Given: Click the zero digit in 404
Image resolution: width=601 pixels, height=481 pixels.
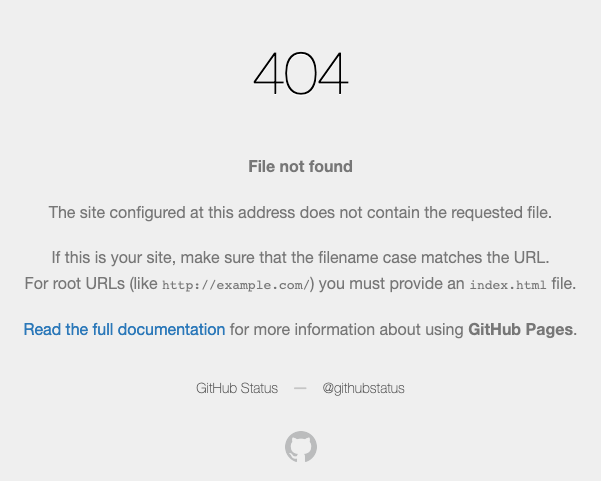Looking at the screenshot, I should [301, 73].
